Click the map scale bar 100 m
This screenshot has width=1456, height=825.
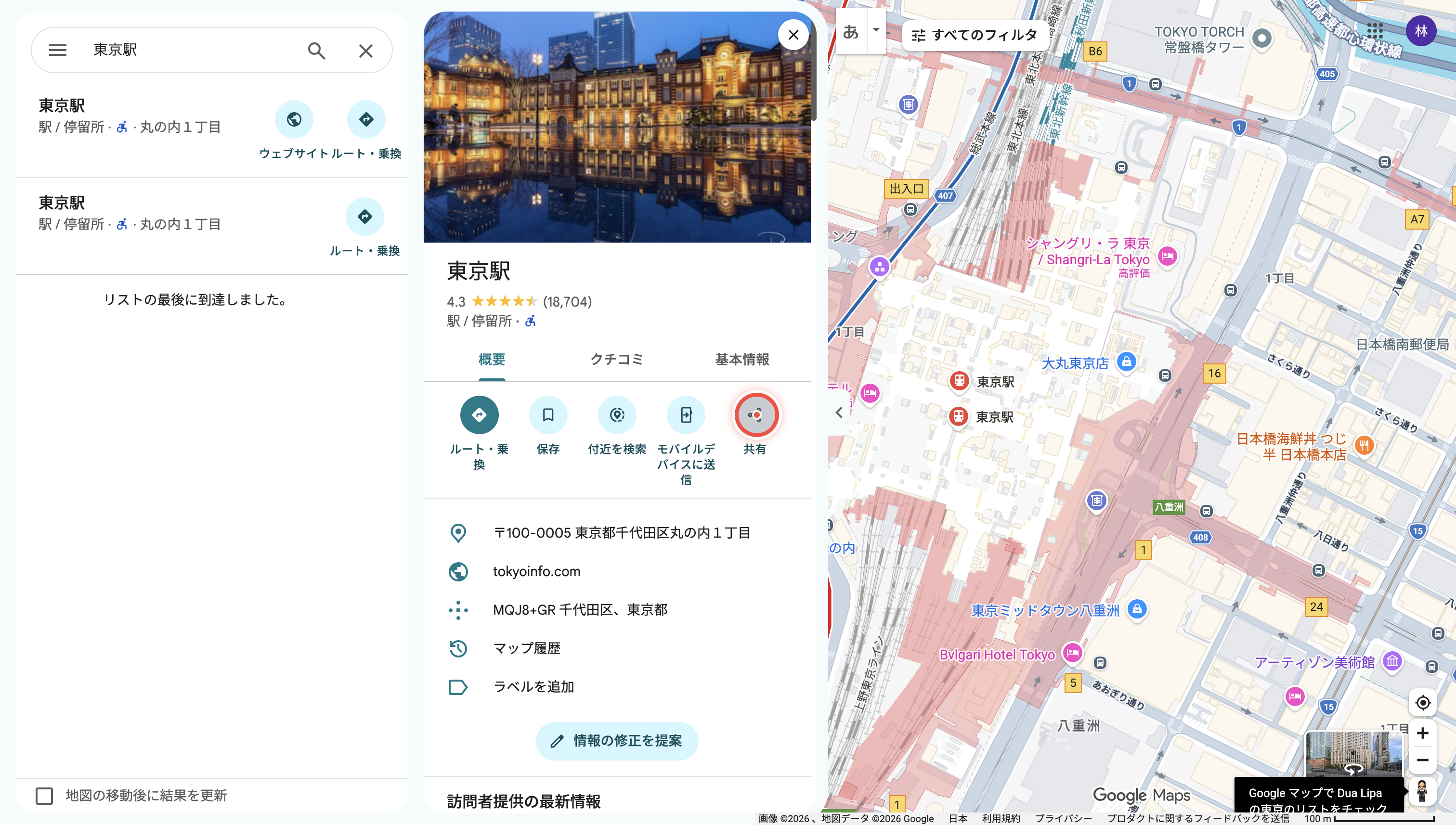coord(1369,819)
